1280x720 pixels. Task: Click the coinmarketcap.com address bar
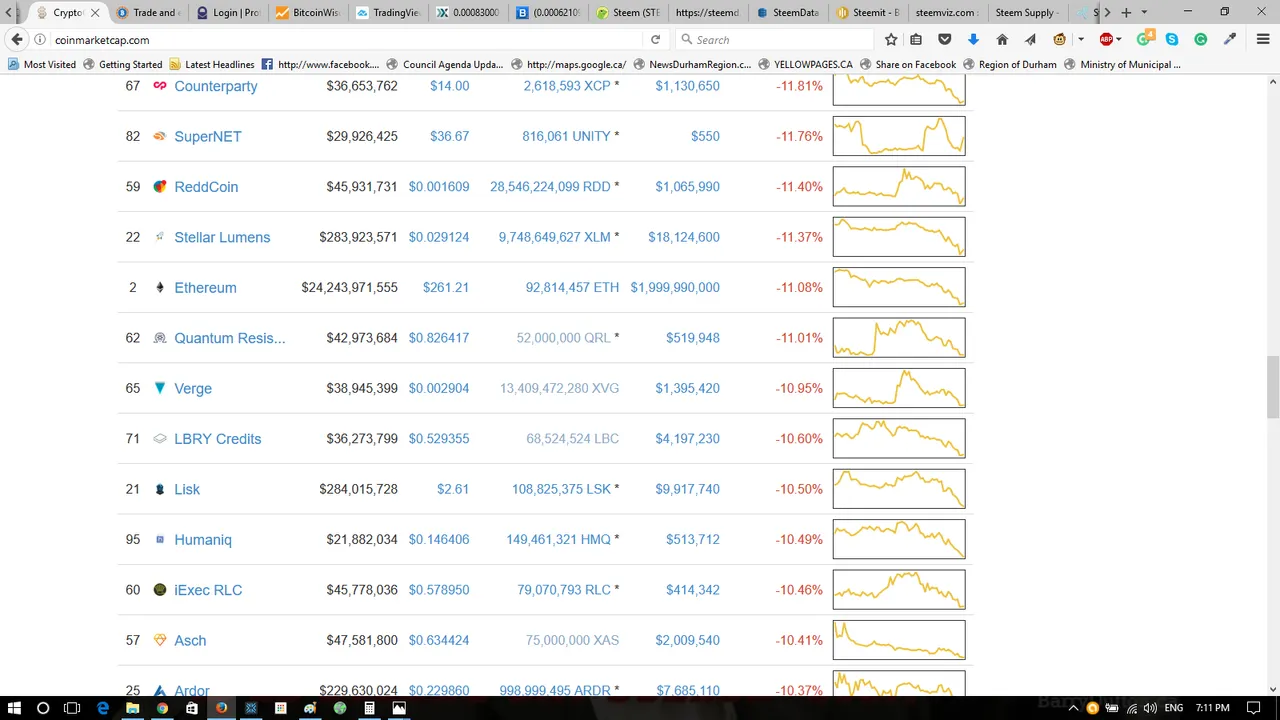point(345,40)
